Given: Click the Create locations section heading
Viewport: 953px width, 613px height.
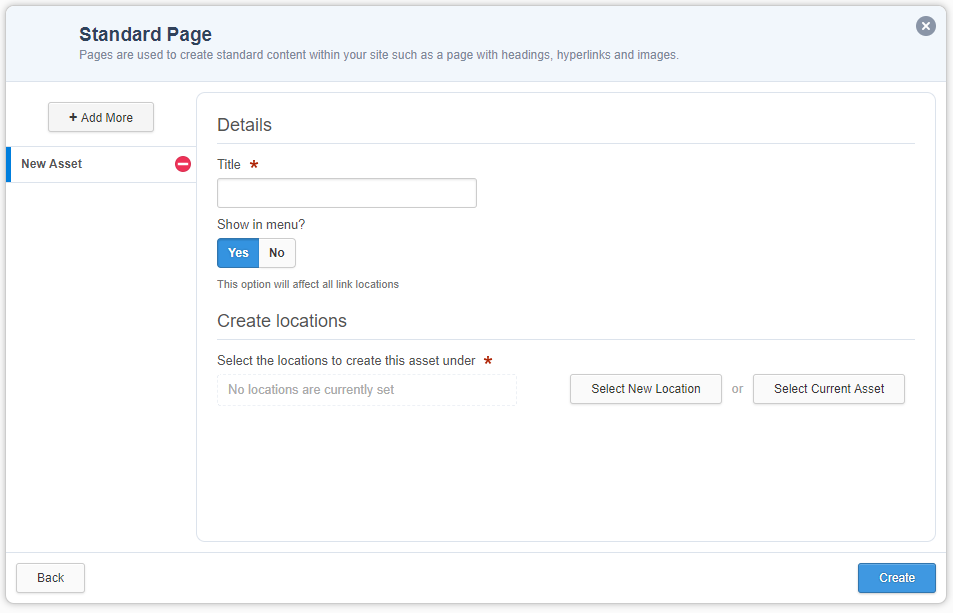Looking at the screenshot, I should [282, 321].
